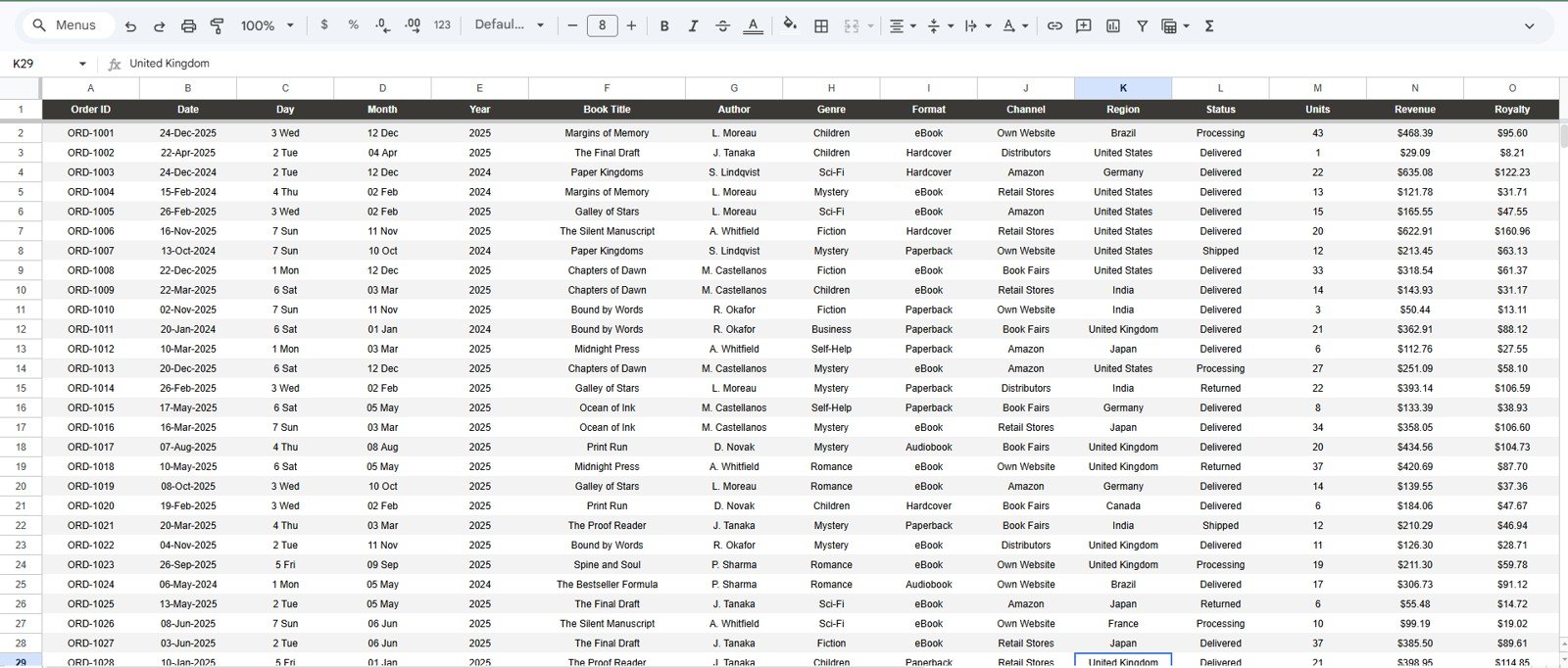Create a filter

point(1142,25)
